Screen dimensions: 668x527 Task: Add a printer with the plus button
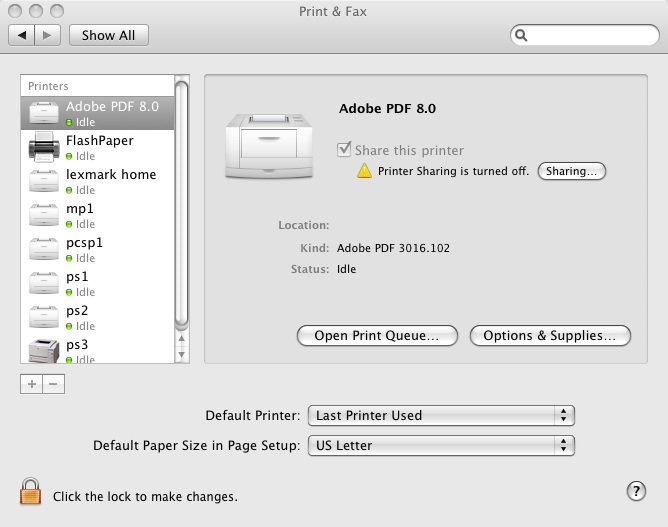32,384
